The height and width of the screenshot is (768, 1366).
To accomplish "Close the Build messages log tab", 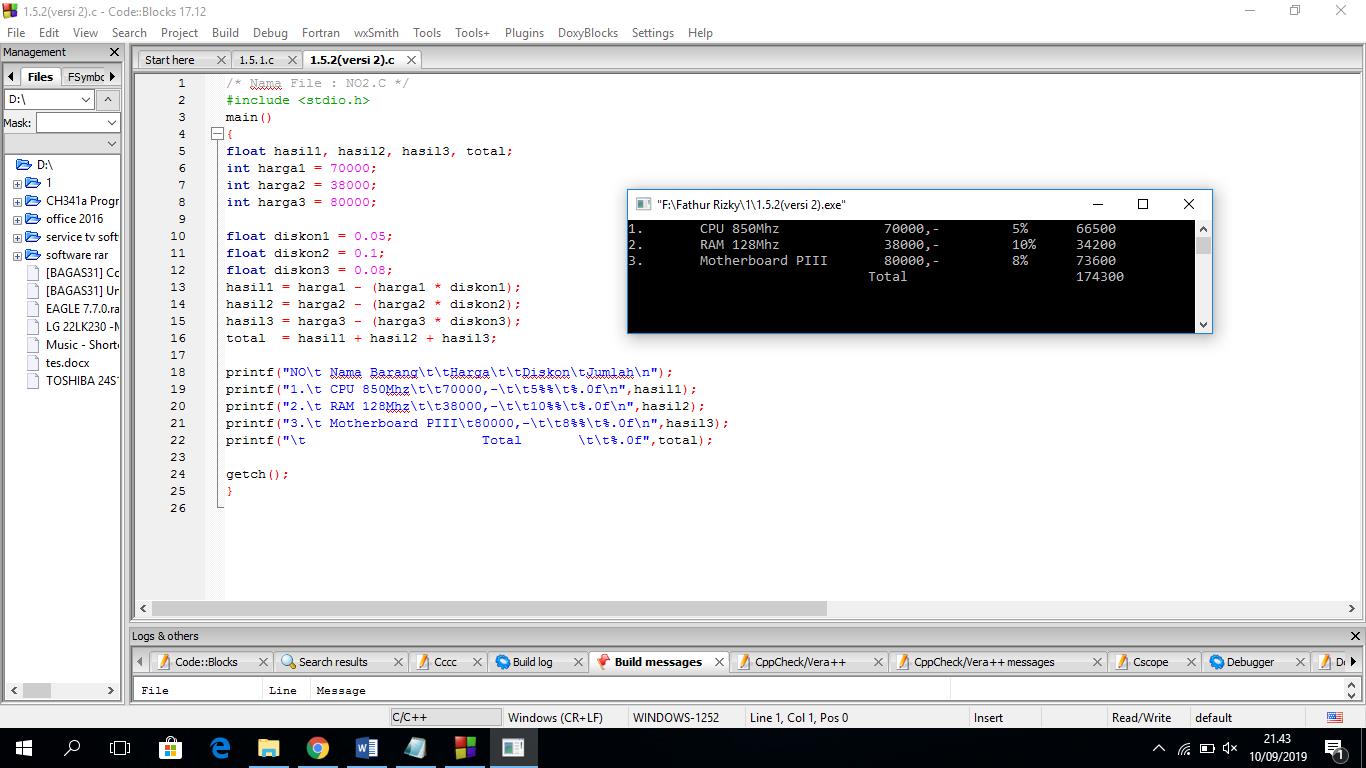I will coord(718,662).
